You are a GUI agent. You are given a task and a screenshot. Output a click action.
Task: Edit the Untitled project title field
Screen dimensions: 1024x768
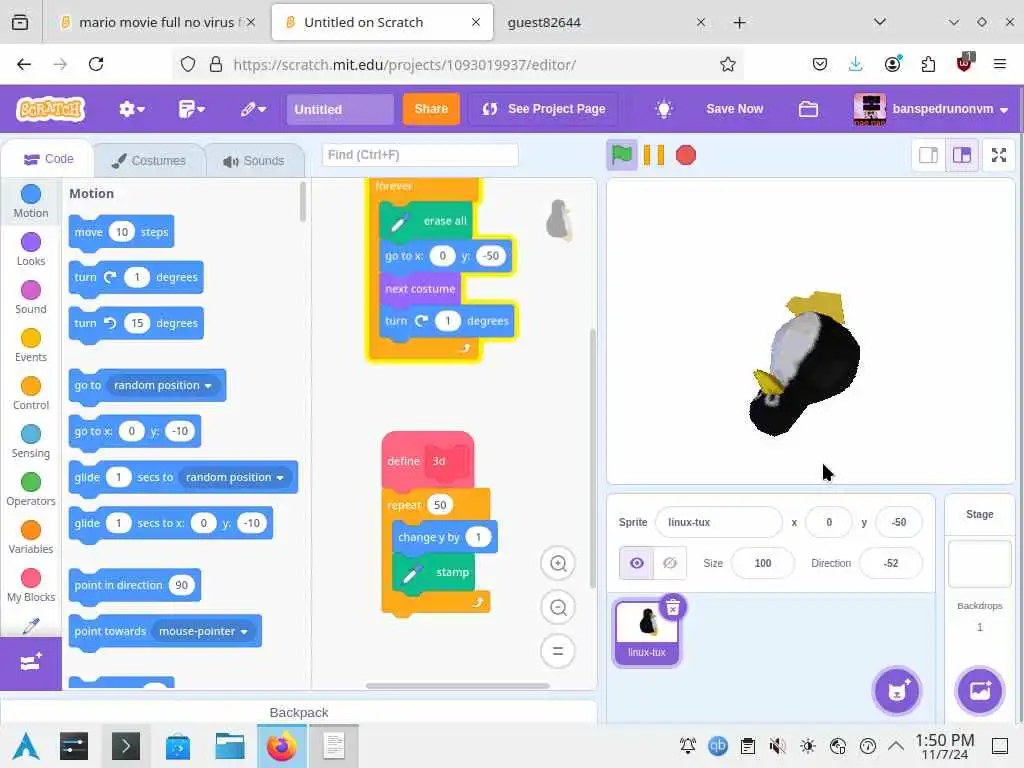pyautogui.click(x=340, y=109)
